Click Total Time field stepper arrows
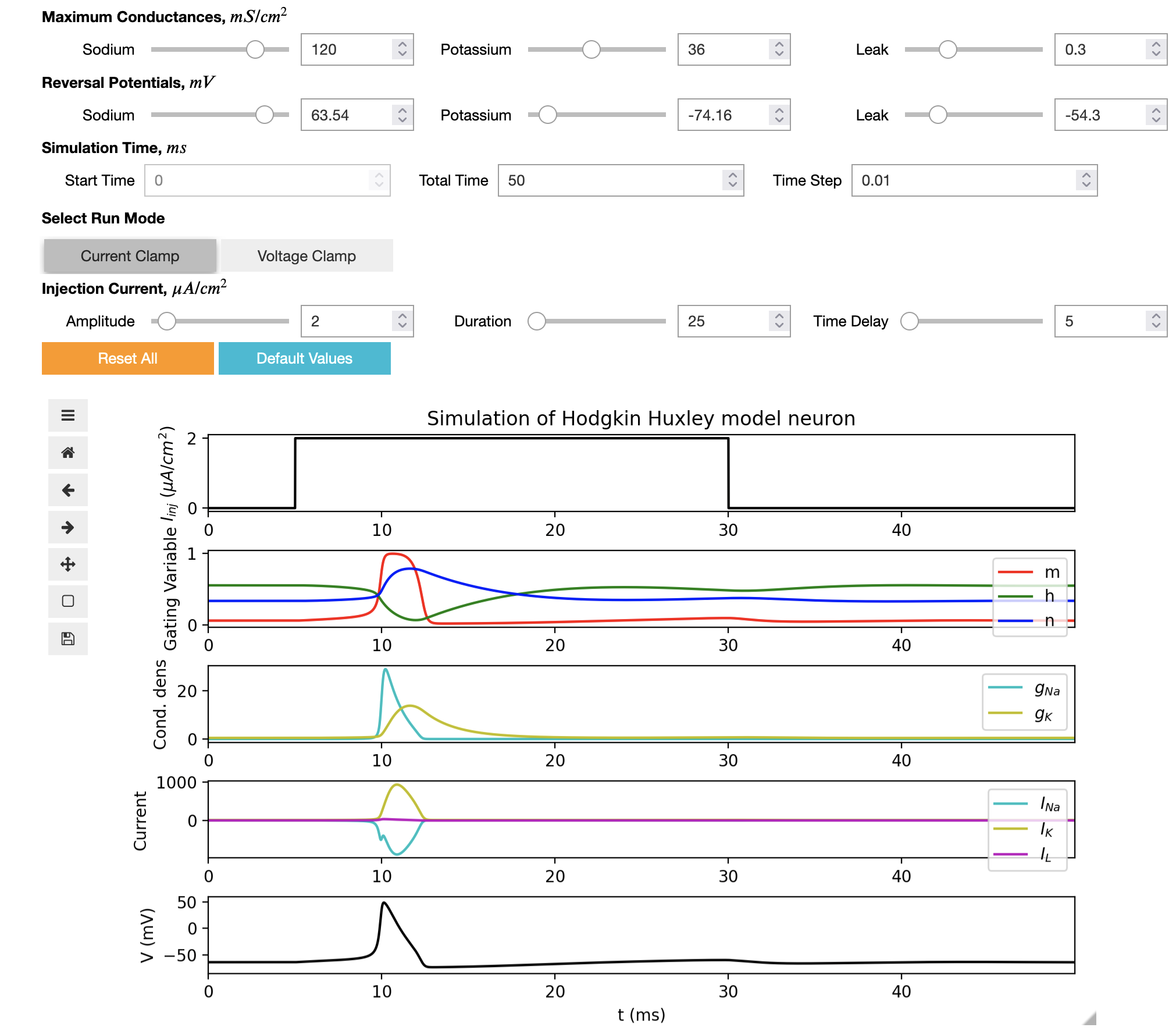Viewport: 1176px width, 1031px height. pos(732,180)
